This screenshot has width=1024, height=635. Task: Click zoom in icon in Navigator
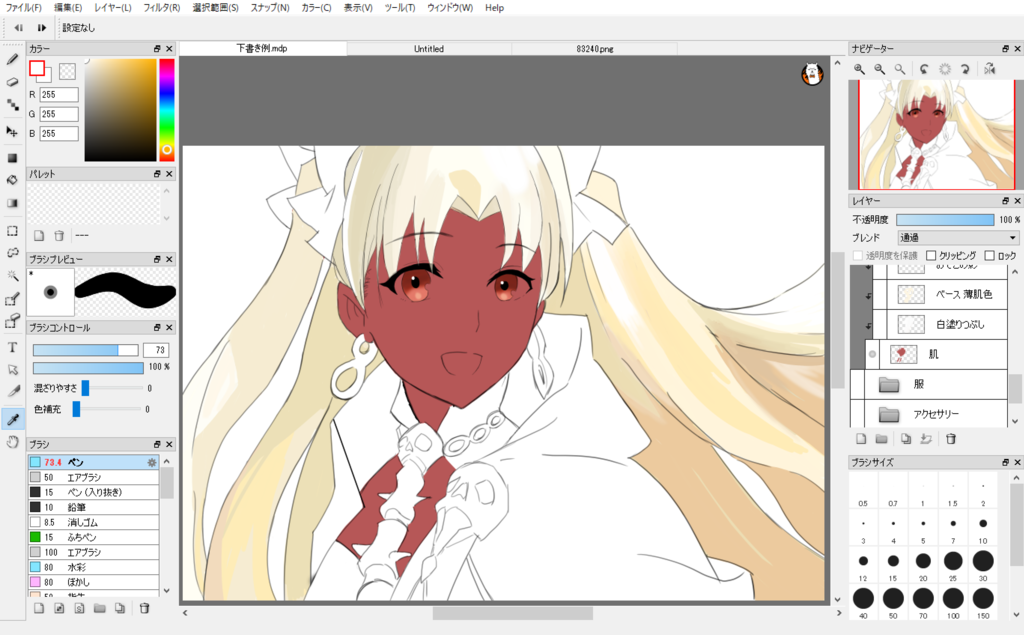pyautogui.click(x=859, y=69)
